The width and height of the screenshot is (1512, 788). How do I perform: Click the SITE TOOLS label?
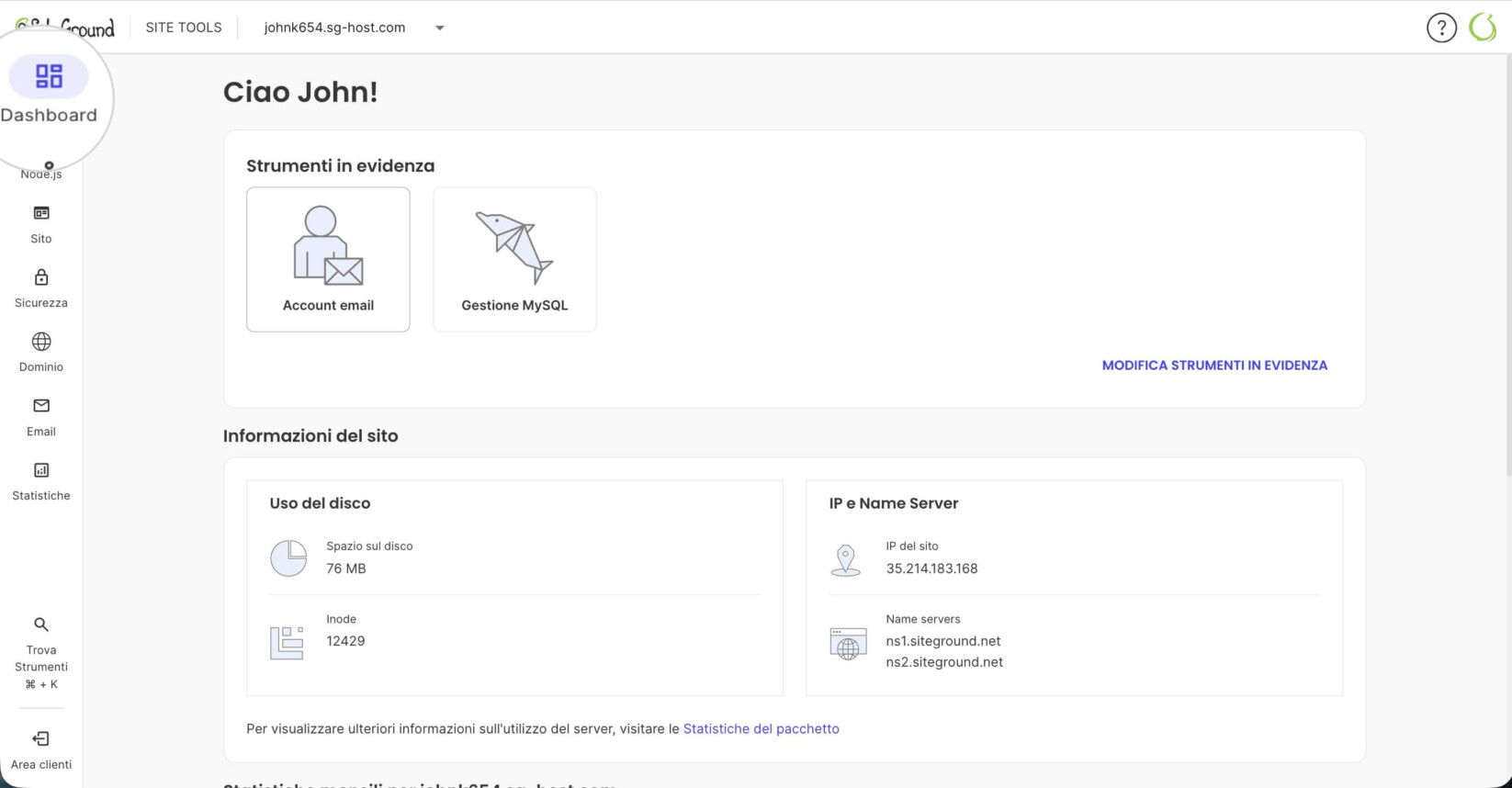pyautogui.click(x=184, y=28)
